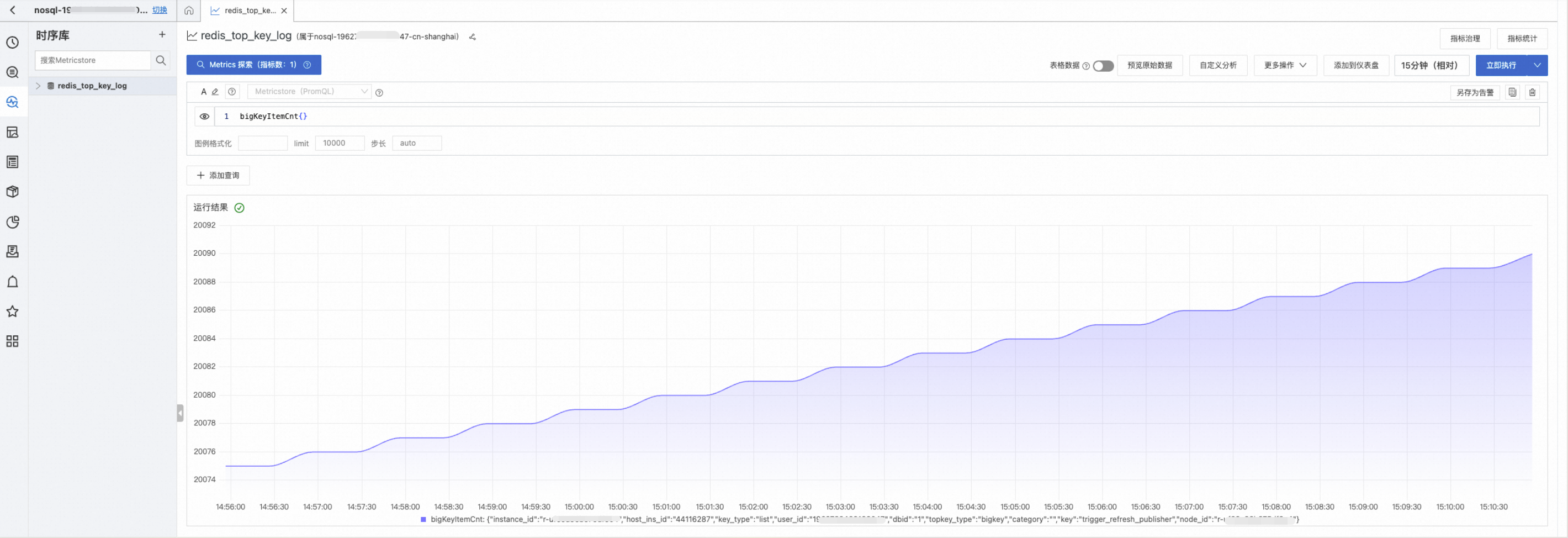Toggle query visibility with the eye icon
Viewport: 1568px width, 538px height.
(204, 117)
